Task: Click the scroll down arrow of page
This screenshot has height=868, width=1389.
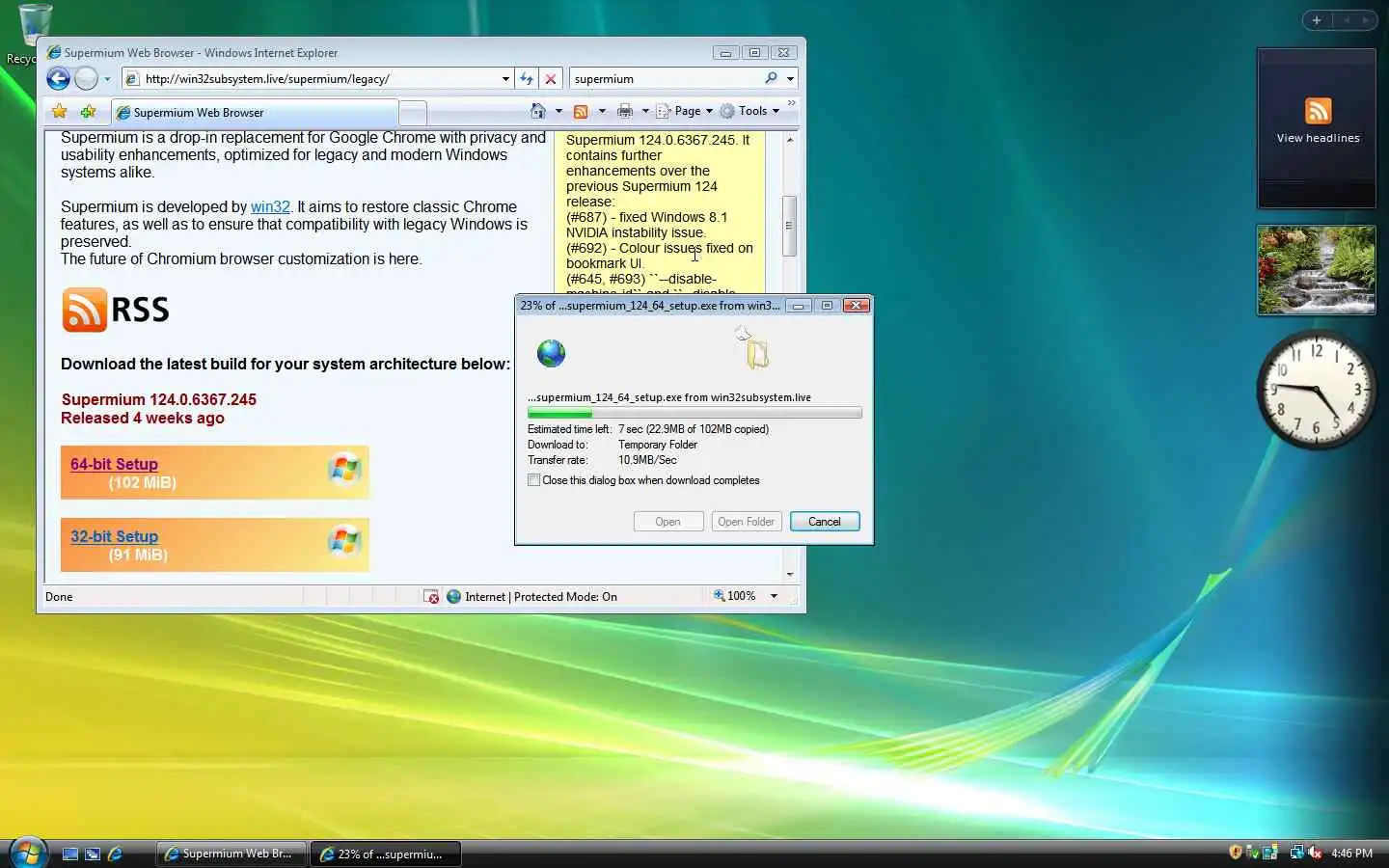Action: coord(790,574)
